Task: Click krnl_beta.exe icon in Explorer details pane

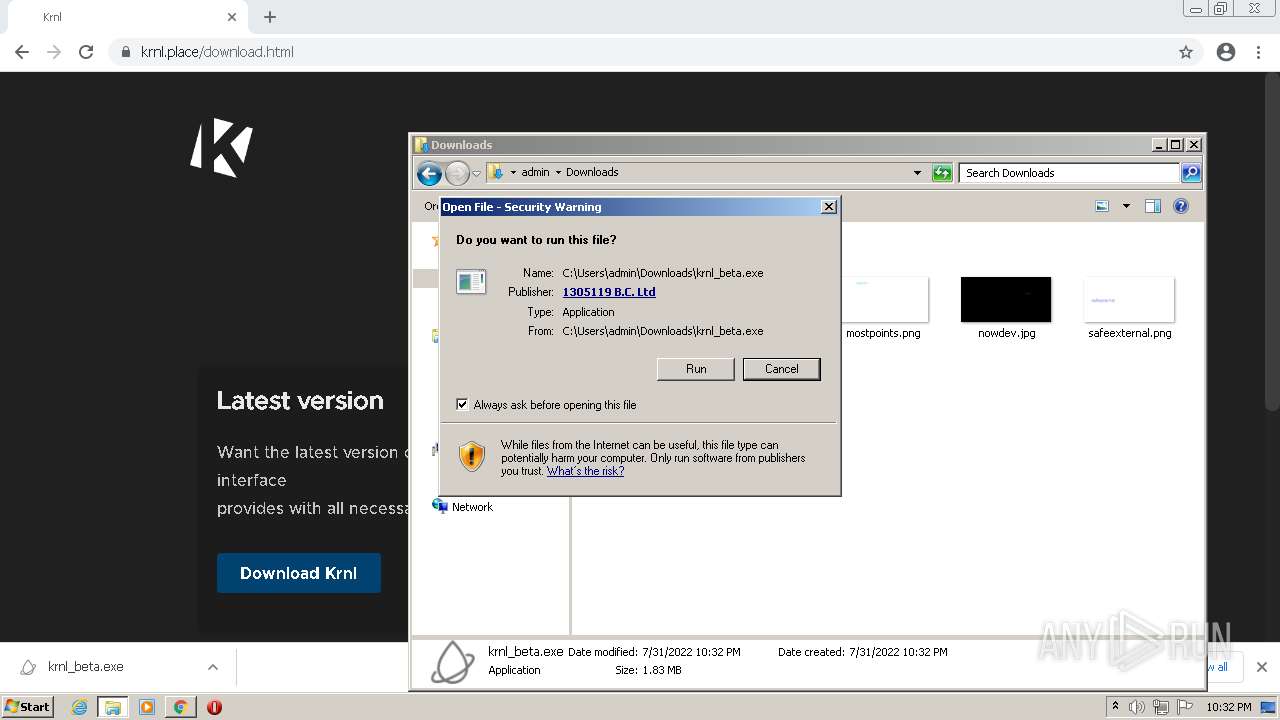Action: pyautogui.click(x=452, y=662)
